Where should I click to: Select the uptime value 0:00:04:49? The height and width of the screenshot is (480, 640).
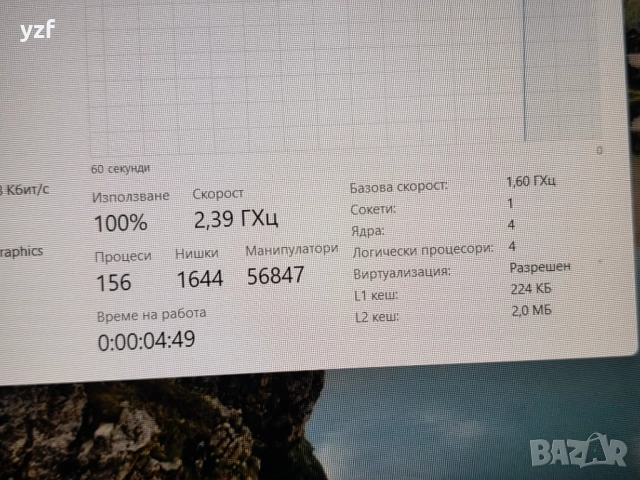[146, 339]
